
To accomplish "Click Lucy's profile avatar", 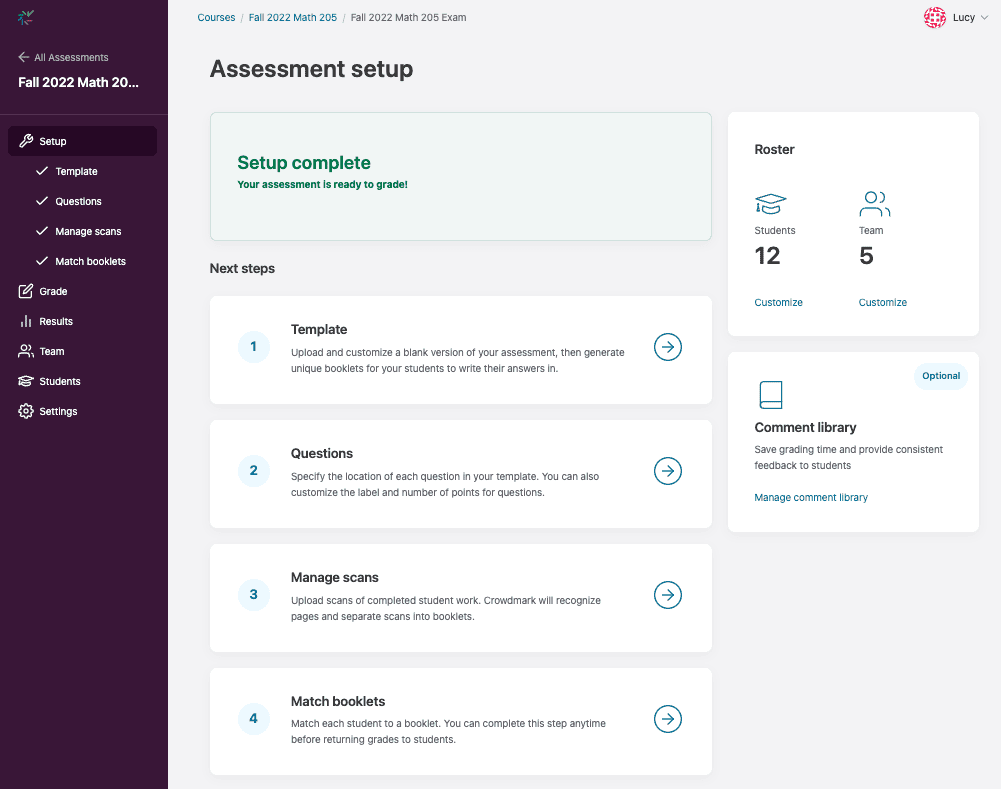I will click(935, 17).
